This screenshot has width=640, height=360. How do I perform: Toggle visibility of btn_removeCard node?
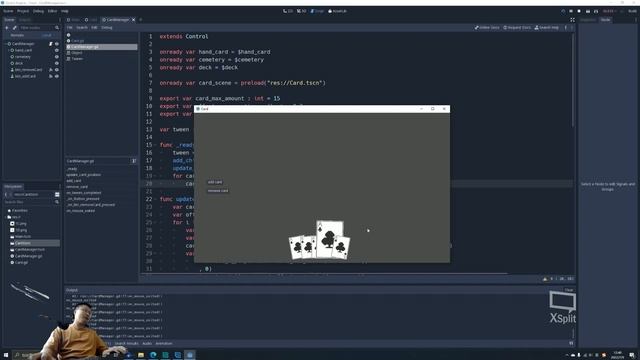click(57, 70)
